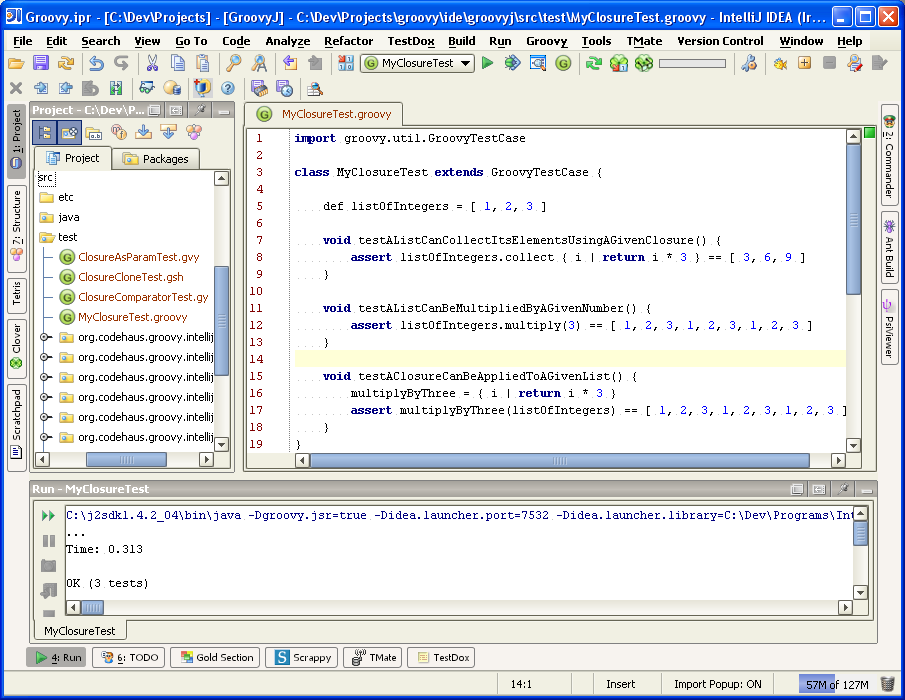
Task: Click the Replace icon with magnifier and compass
Action: 259,63
